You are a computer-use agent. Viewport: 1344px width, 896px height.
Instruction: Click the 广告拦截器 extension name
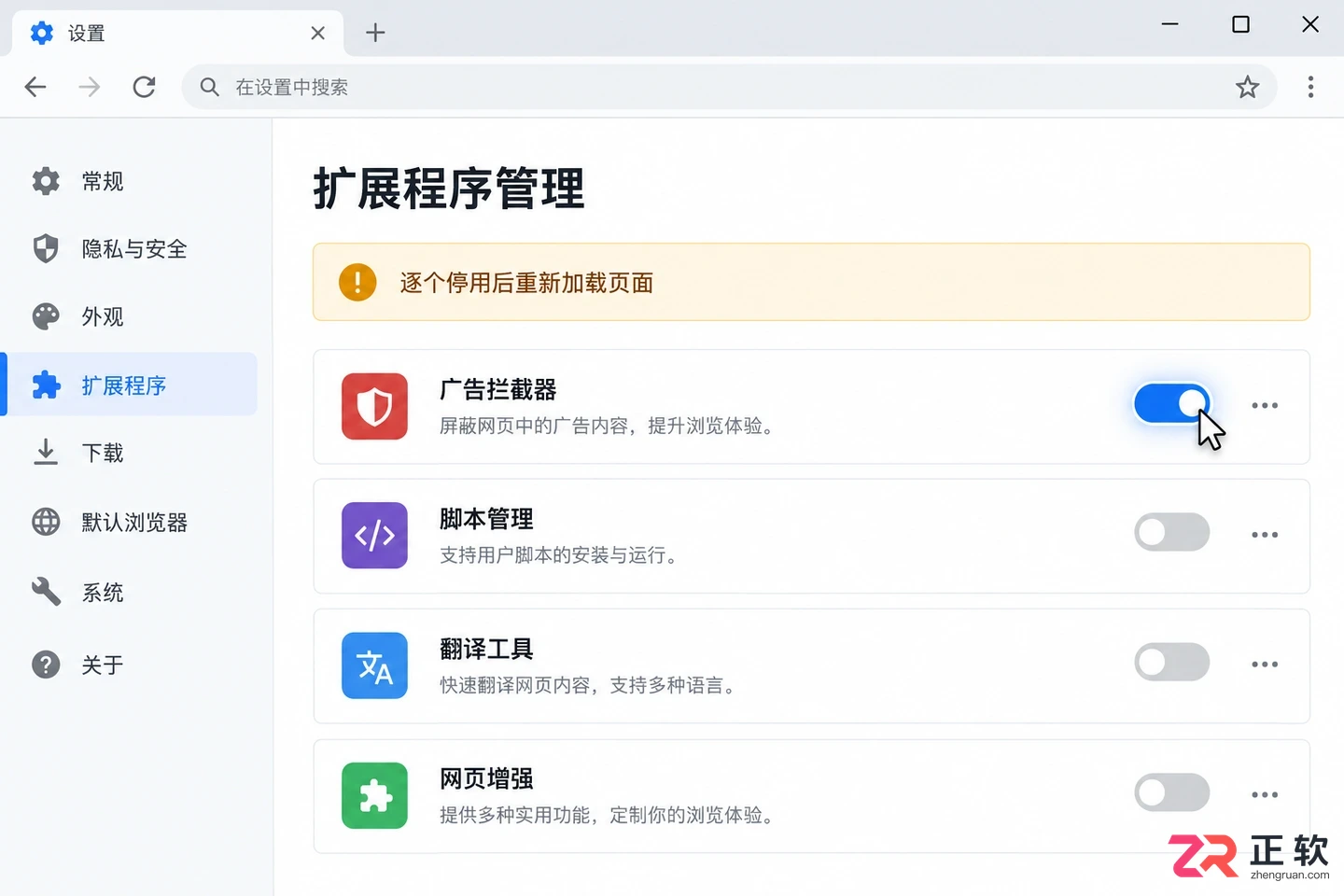click(x=498, y=389)
